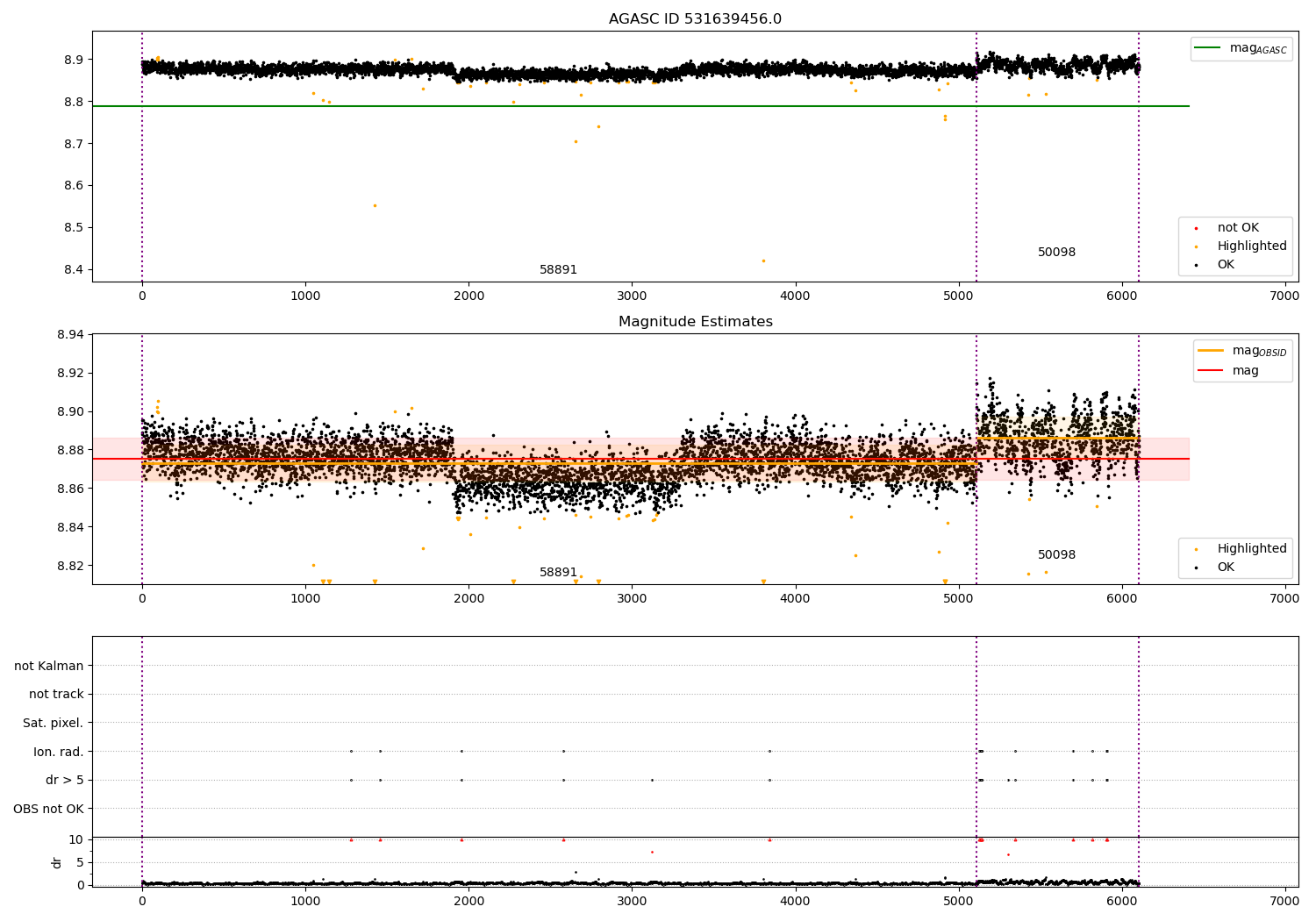Click the 8.90 tick on Magnitude Estimates y-axis
1316x921 pixels.
(x=70, y=411)
